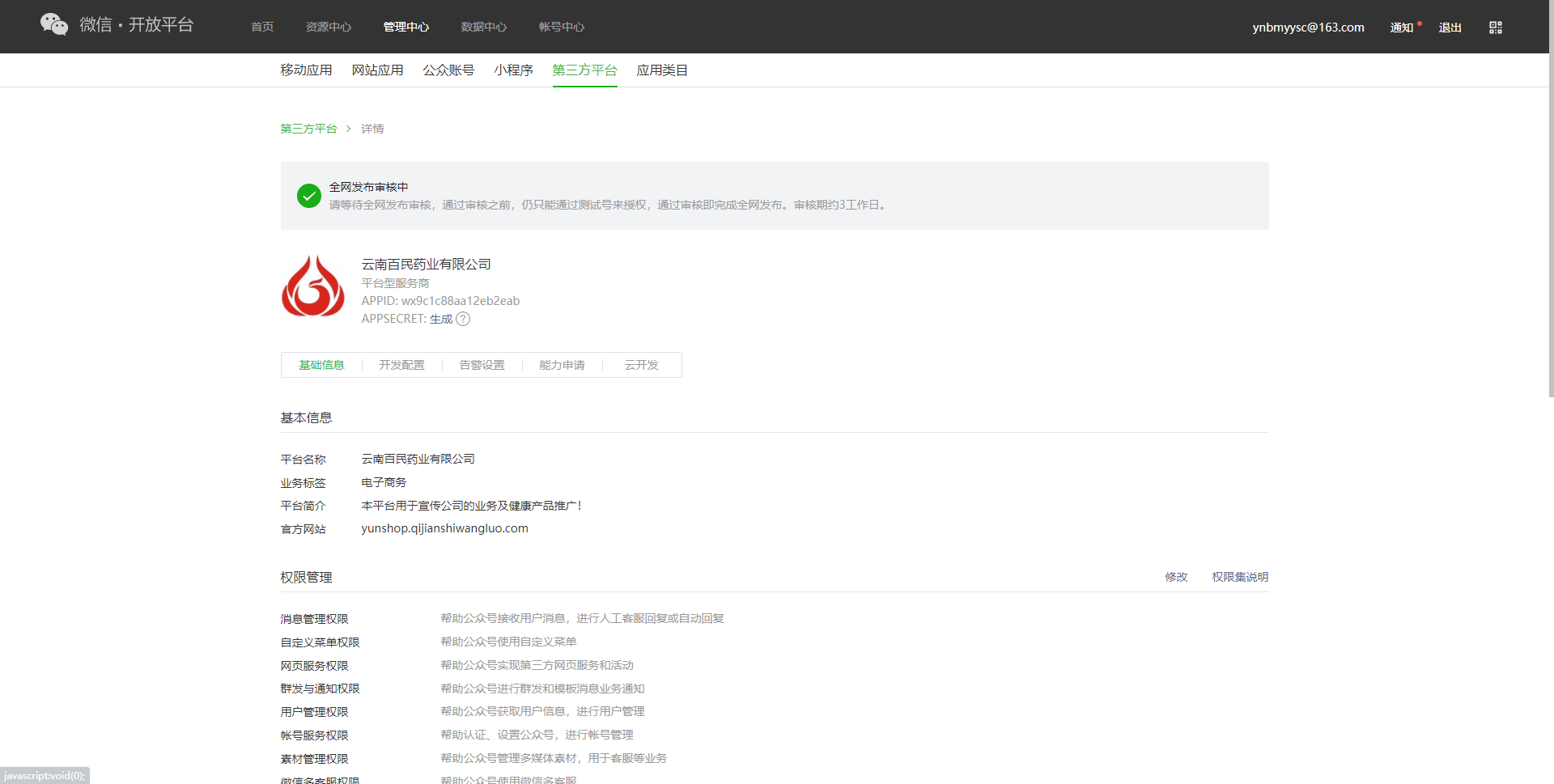
Task: Select the 第三方平台 tab
Action: pos(585,70)
